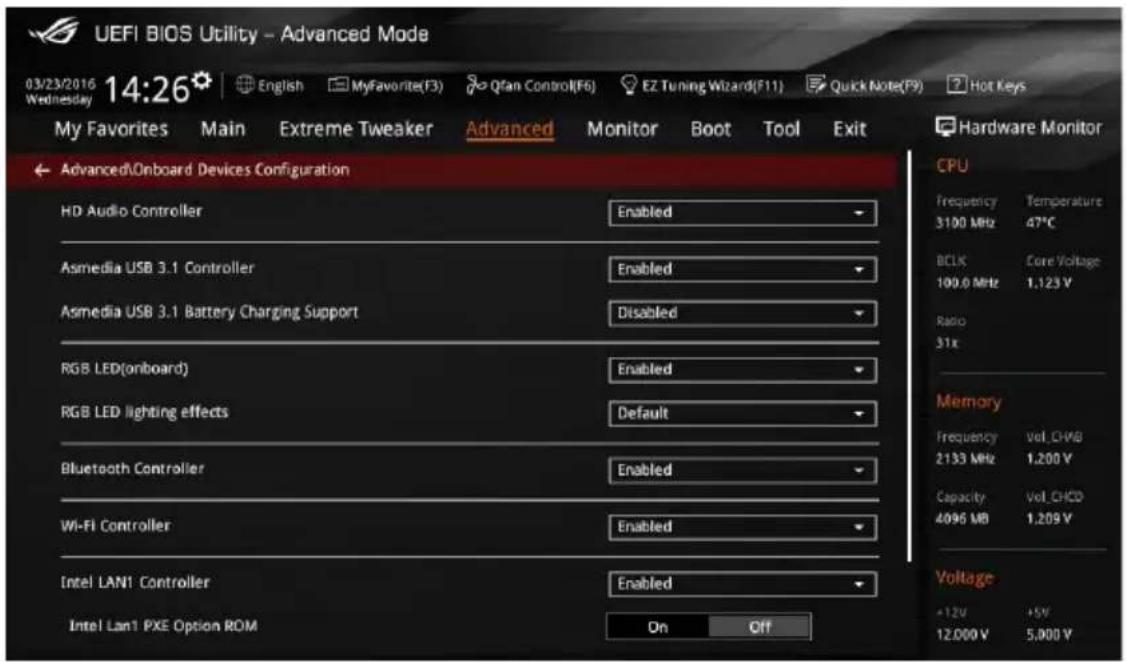
Task: Click the 14:26 clock display
Action: point(146,90)
